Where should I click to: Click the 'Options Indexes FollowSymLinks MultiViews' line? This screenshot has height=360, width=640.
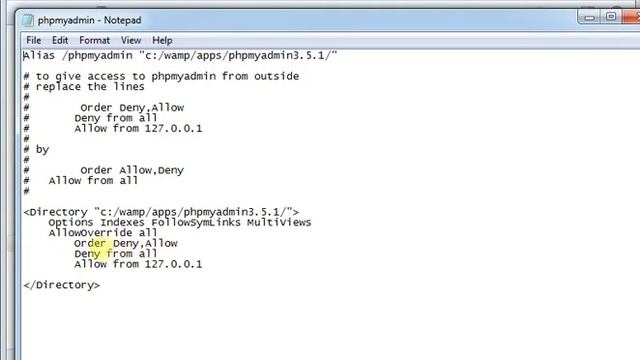tap(180, 222)
